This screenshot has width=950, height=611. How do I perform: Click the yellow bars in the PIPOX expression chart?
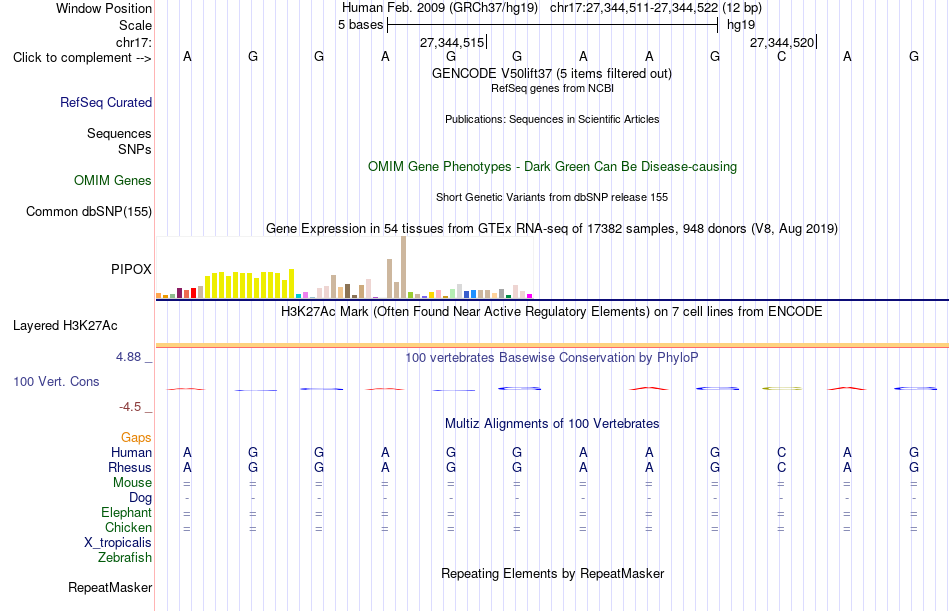pos(250,284)
